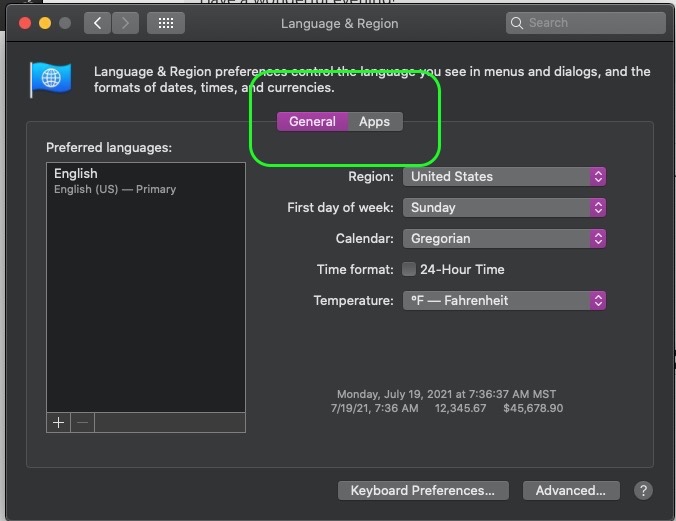Add a preferred language with plus button
The height and width of the screenshot is (521, 676).
[x=58, y=423]
